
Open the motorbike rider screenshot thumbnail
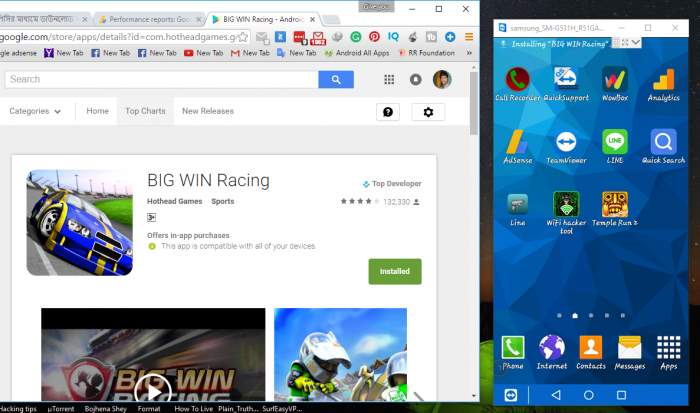click(x=340, y=355)
